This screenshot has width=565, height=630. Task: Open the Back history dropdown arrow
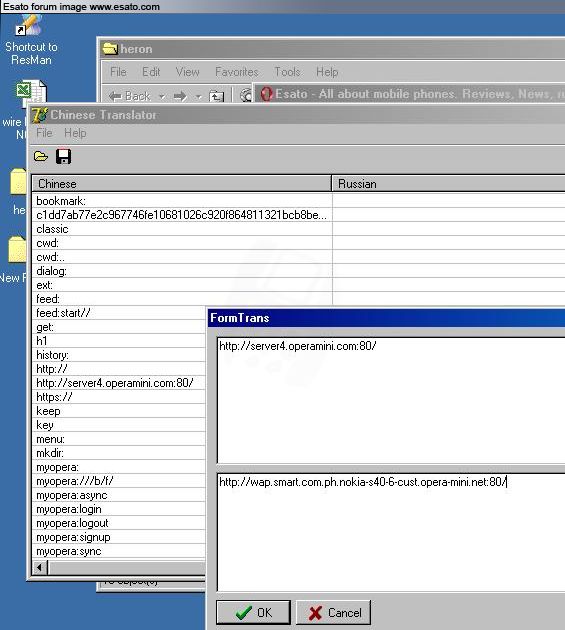pyautogui.click(x=162, y=96)
